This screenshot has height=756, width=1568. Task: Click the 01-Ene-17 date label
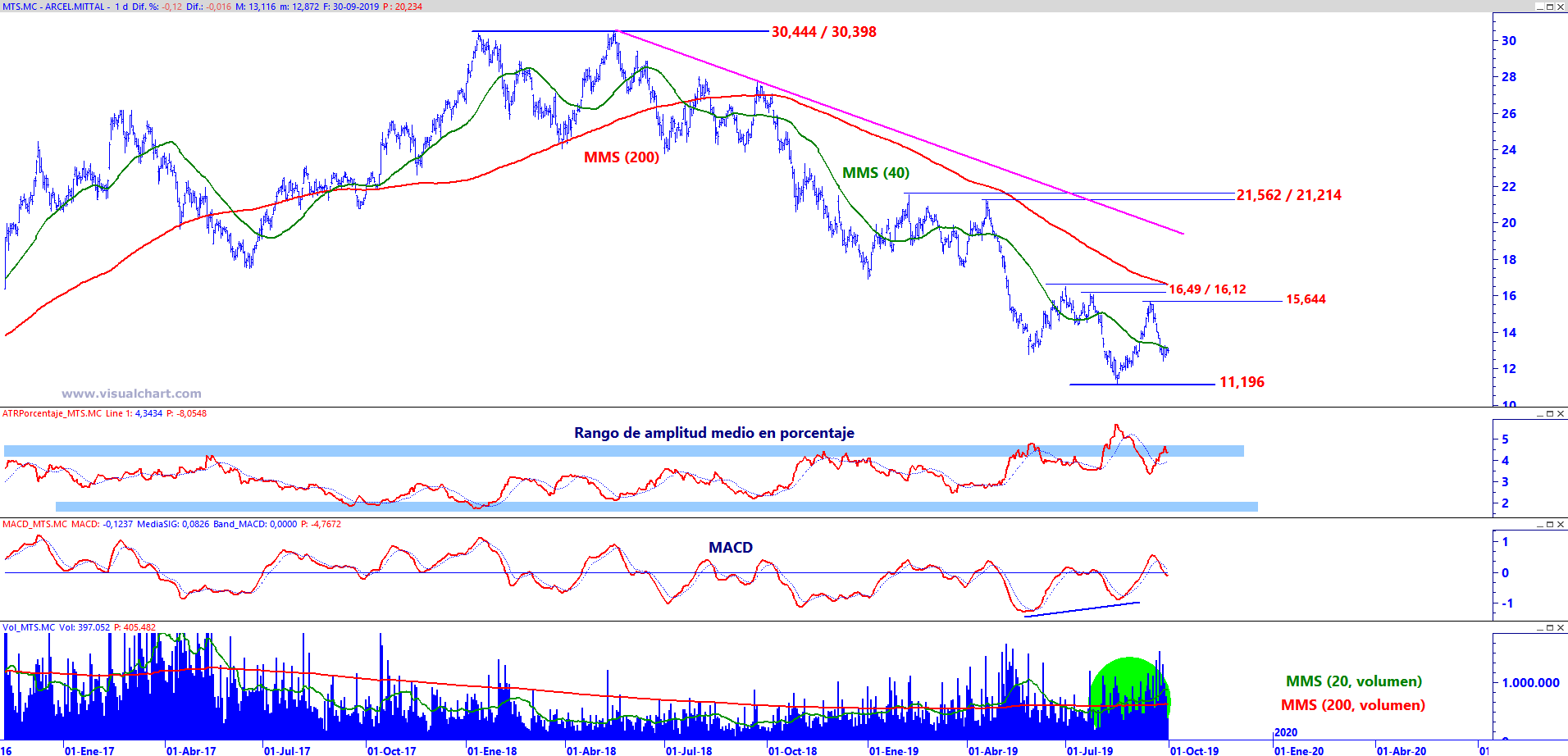point(89,750)
